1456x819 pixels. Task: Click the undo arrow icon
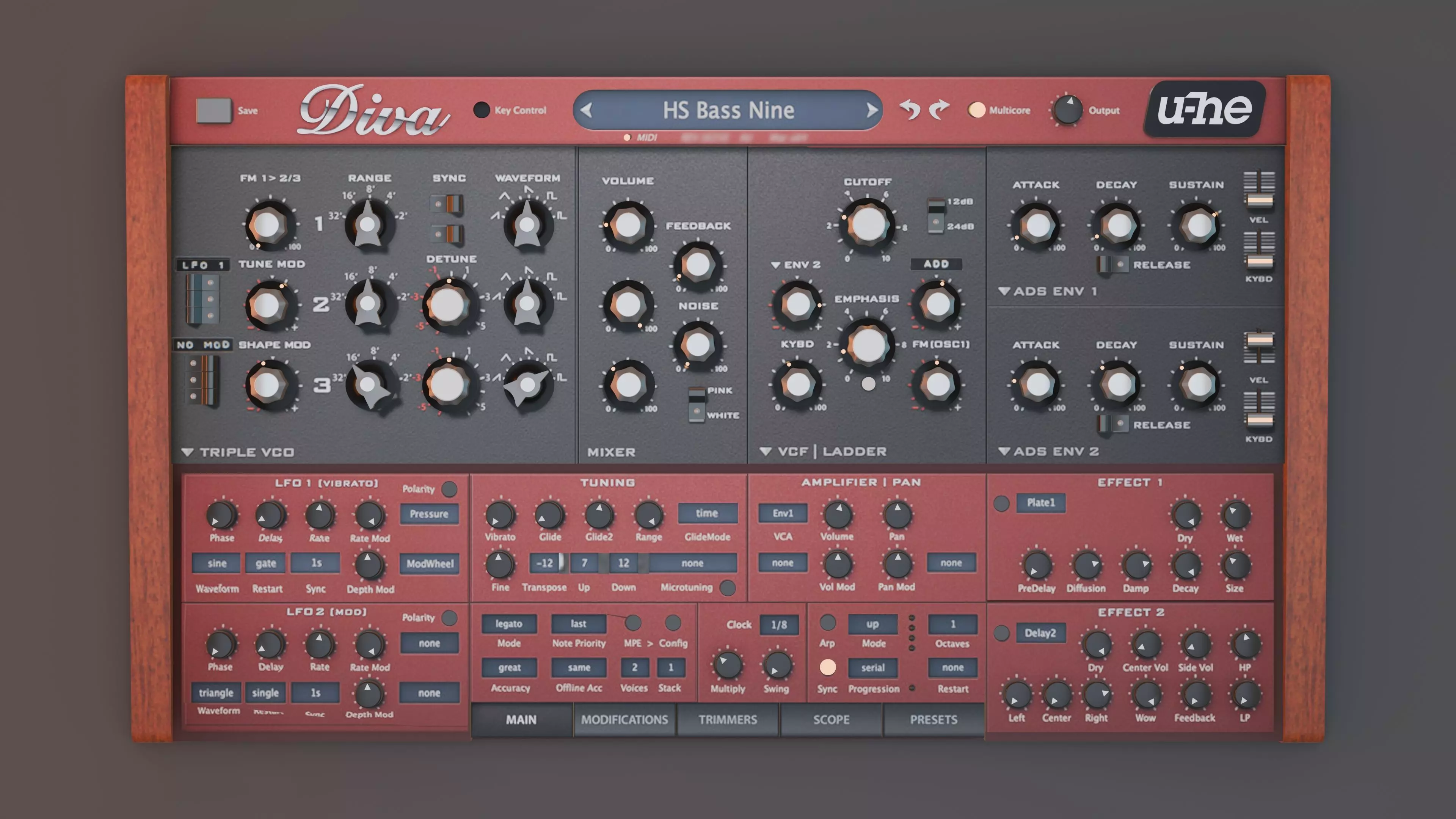[x=910, y=109]
